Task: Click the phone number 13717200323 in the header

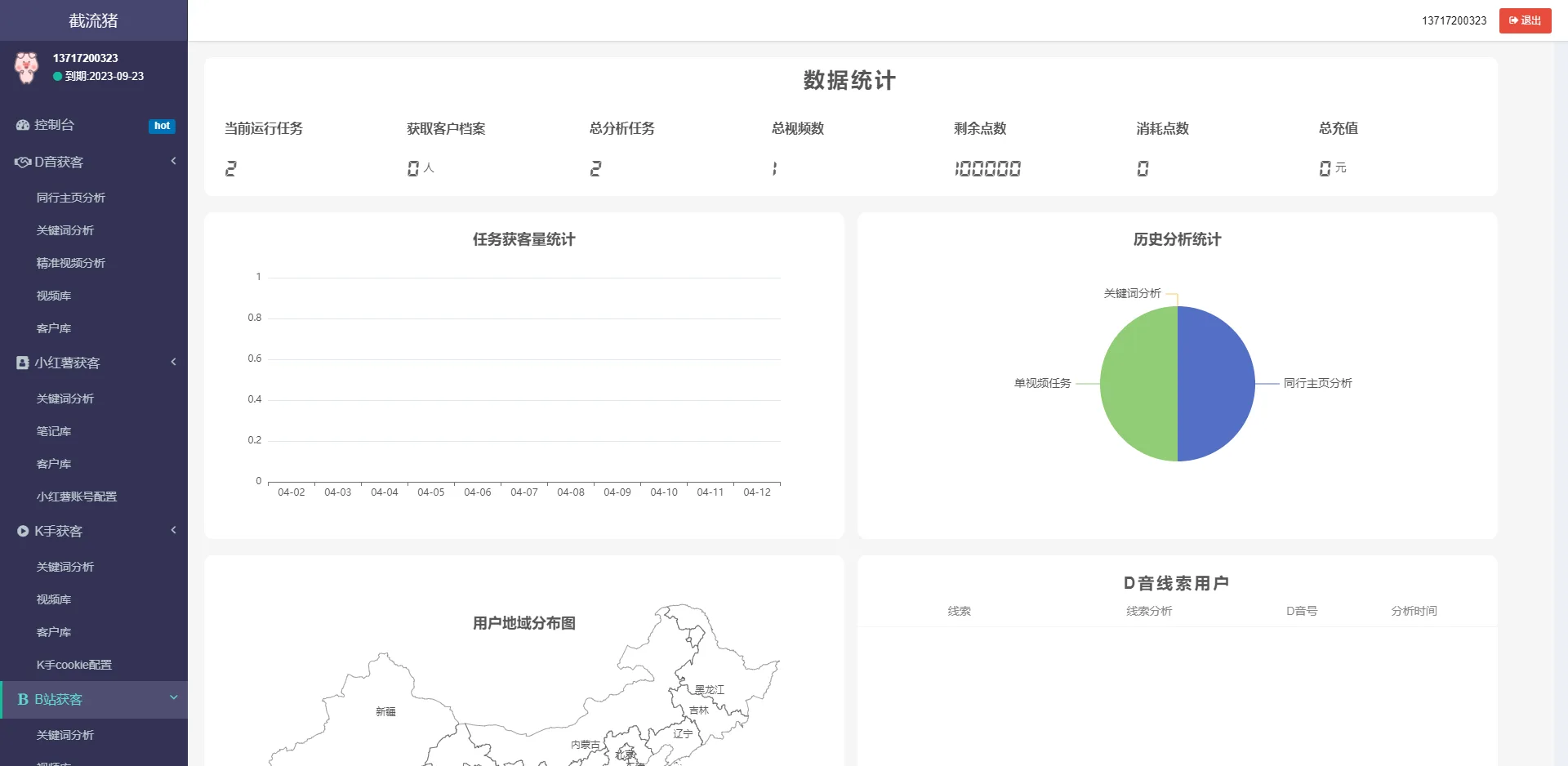Action: 1454,20
